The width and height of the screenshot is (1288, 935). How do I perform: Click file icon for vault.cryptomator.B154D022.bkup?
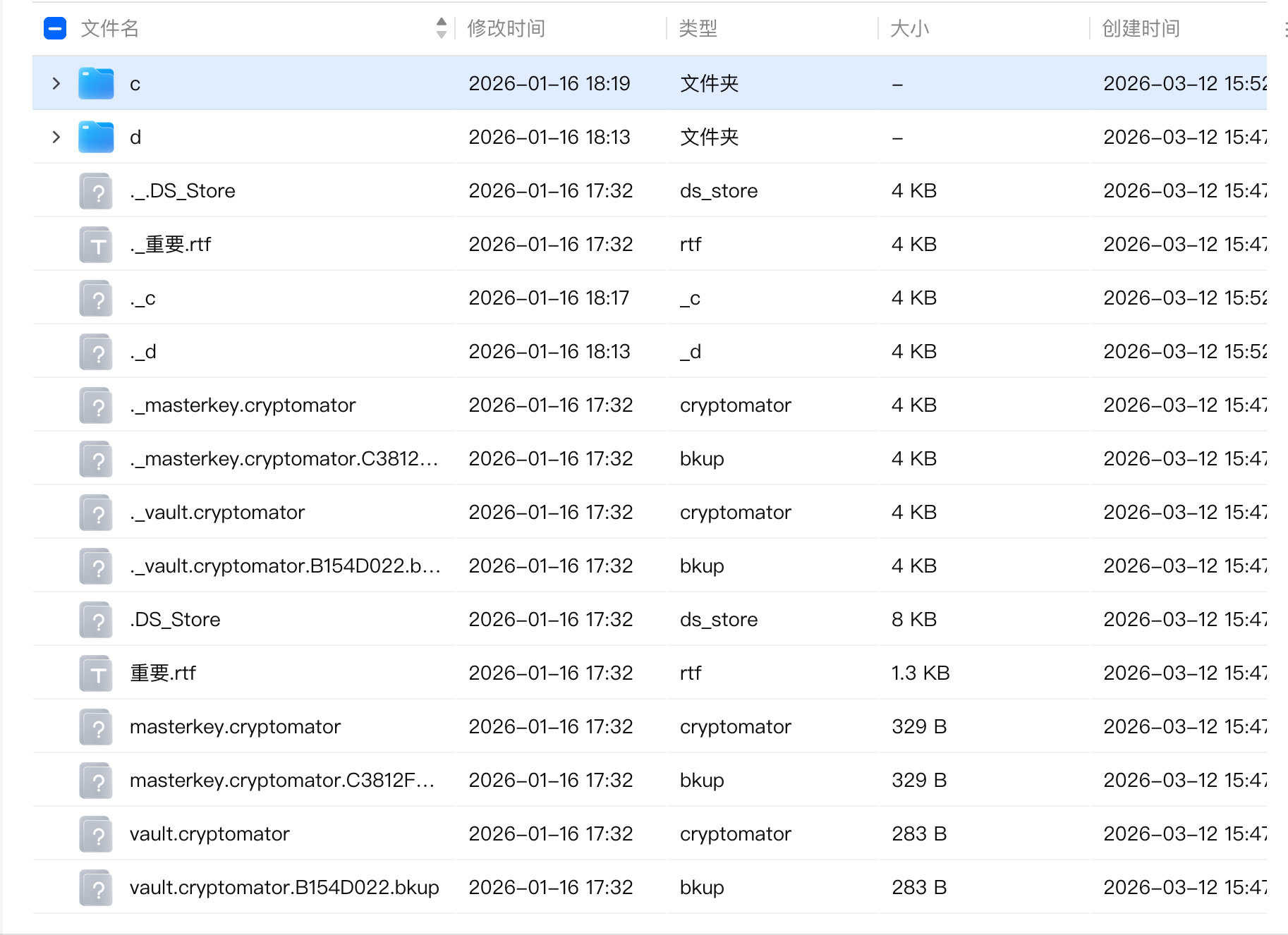(96, 888)
